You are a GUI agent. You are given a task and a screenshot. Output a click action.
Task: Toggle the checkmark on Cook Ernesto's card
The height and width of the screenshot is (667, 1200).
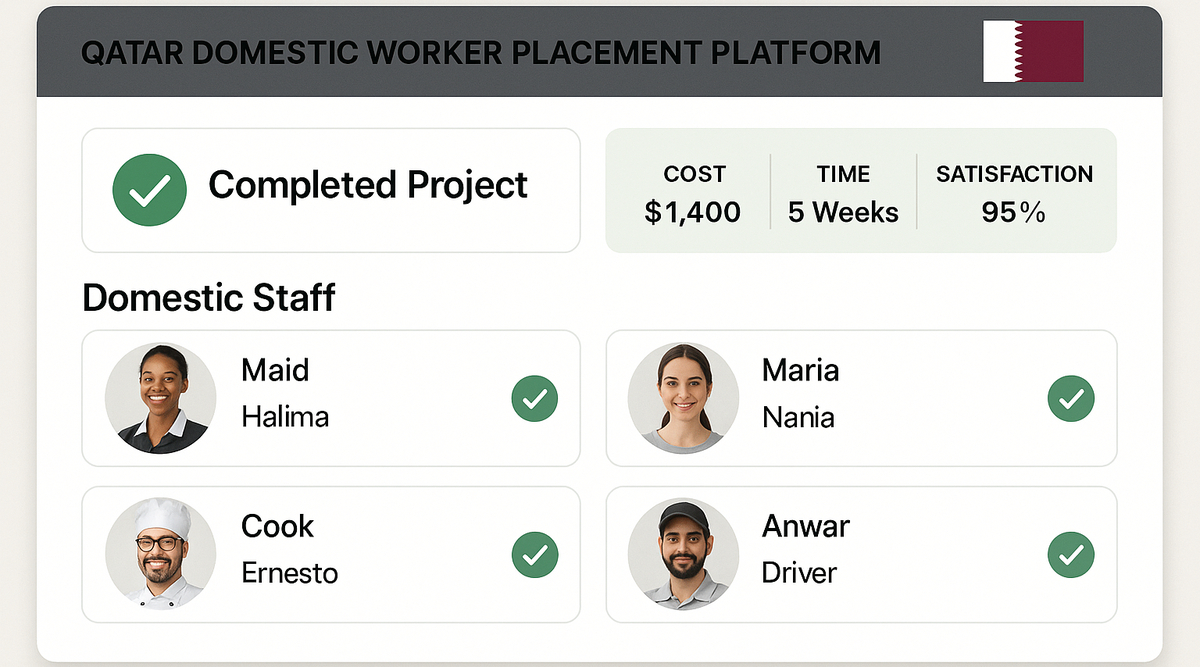534,555
